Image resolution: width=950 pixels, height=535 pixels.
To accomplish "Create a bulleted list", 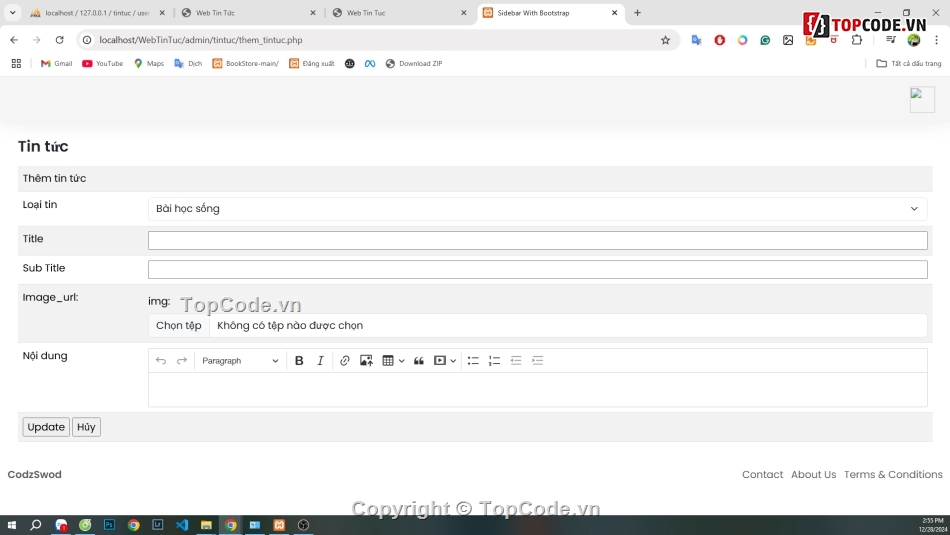I will click(x=473, y=361).
